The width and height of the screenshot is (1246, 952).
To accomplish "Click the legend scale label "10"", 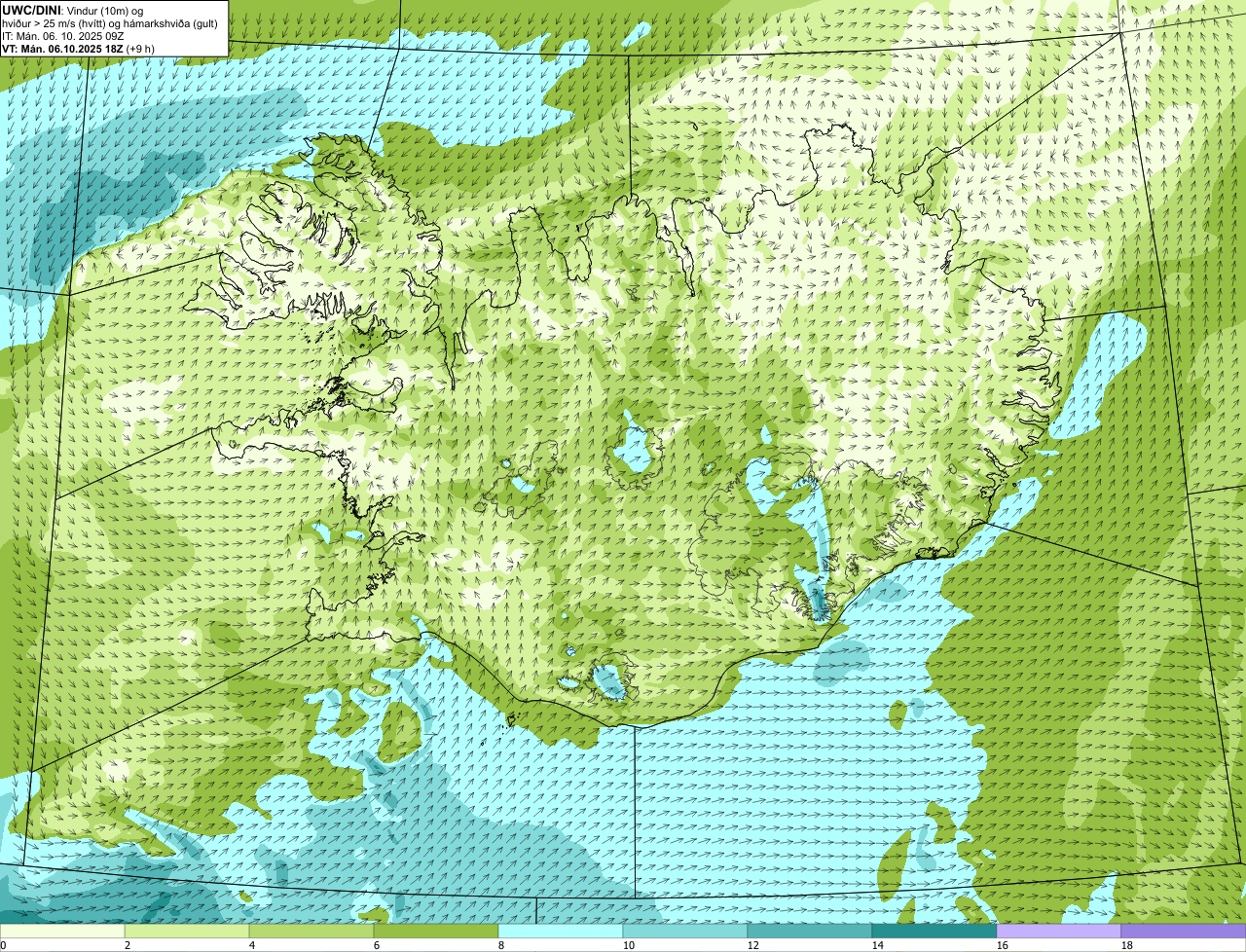I will (x=629, y=945).
